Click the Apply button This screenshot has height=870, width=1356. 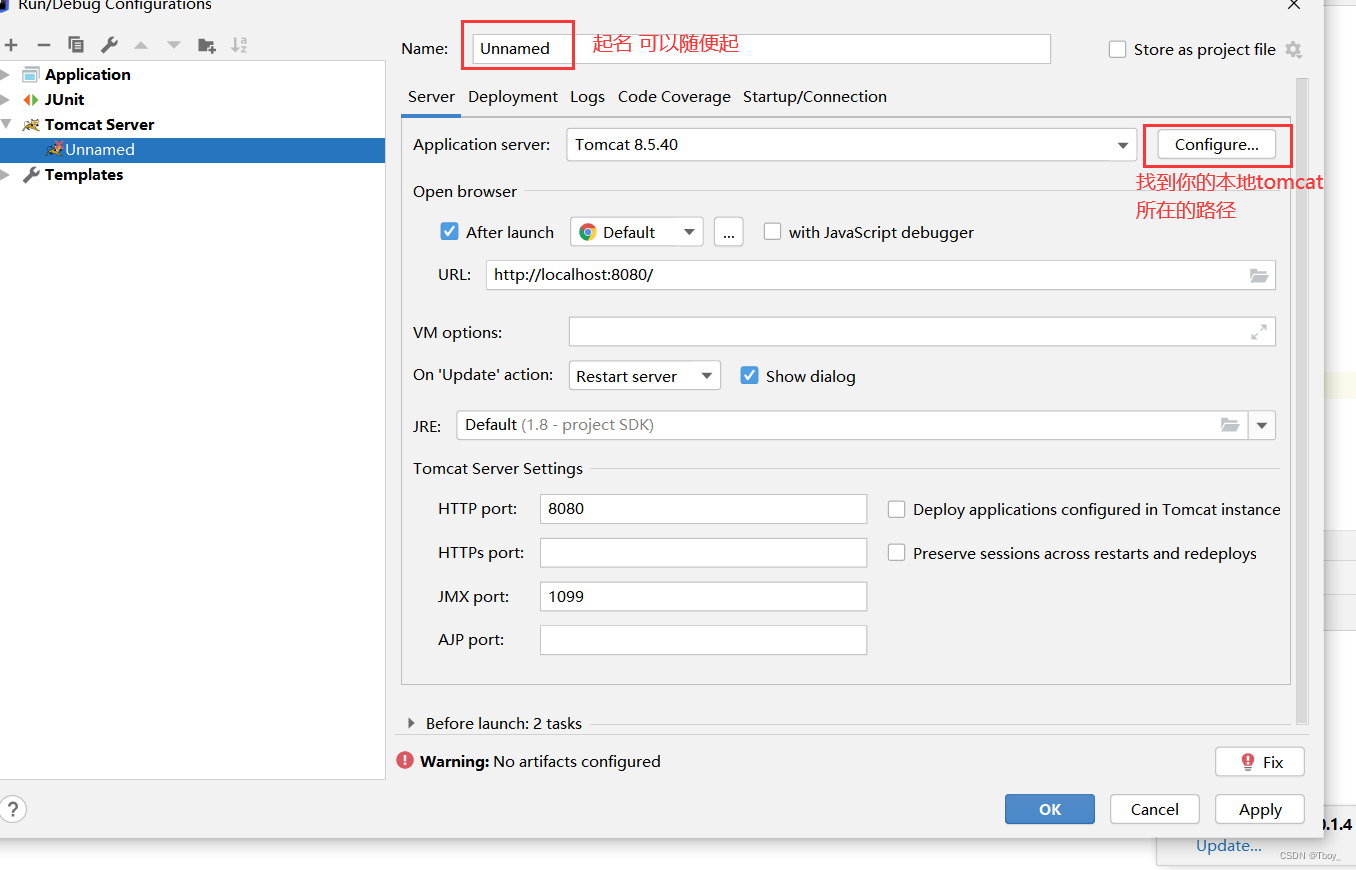tap(1260, 809)
